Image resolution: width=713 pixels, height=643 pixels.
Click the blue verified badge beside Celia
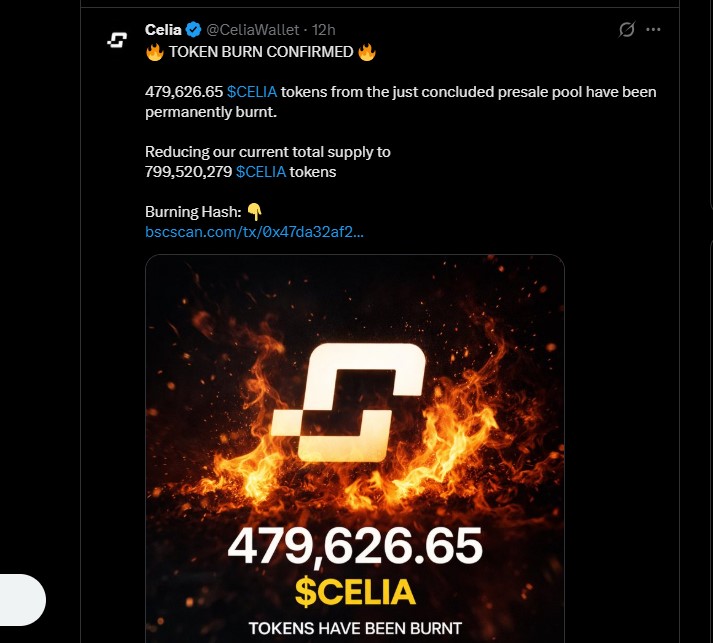pos(194,30)
